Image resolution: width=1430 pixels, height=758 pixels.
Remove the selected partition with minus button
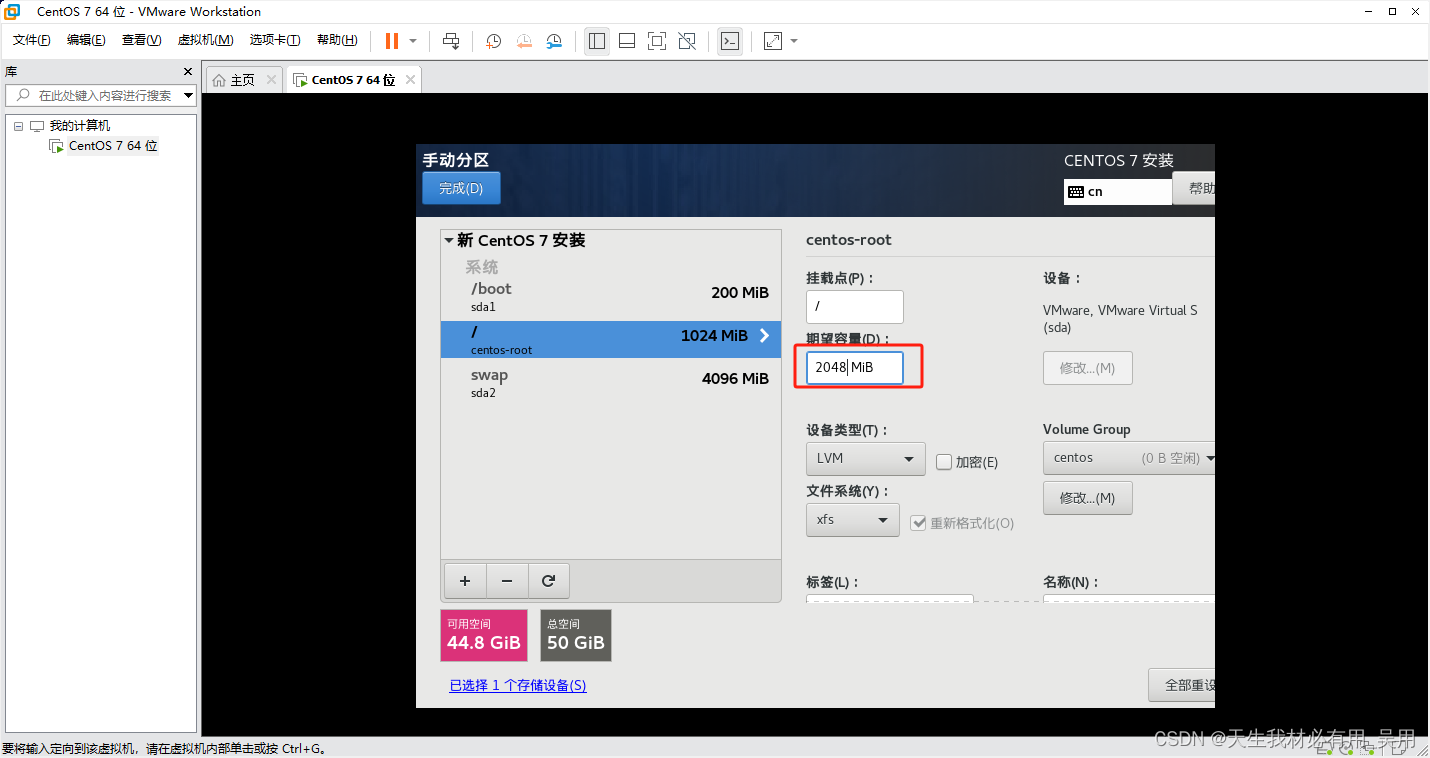[x=507, y=580]
